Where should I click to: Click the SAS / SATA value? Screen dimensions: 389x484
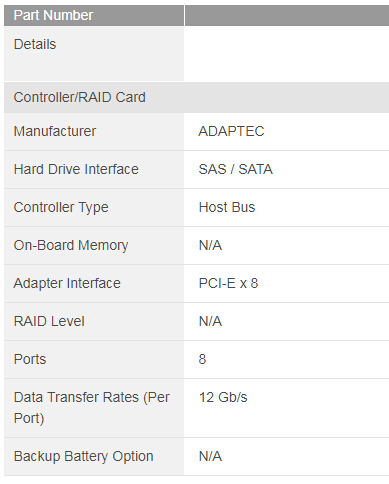236,169
